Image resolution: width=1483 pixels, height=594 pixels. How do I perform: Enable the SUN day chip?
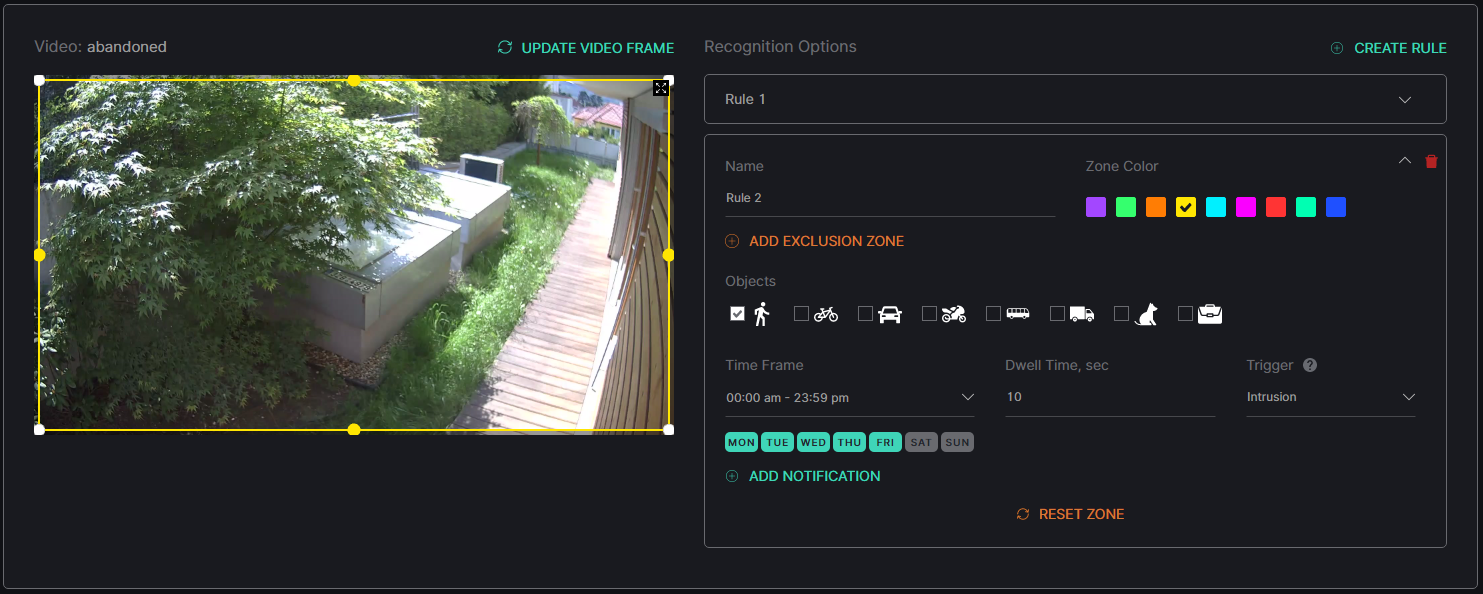click(958, 442)
